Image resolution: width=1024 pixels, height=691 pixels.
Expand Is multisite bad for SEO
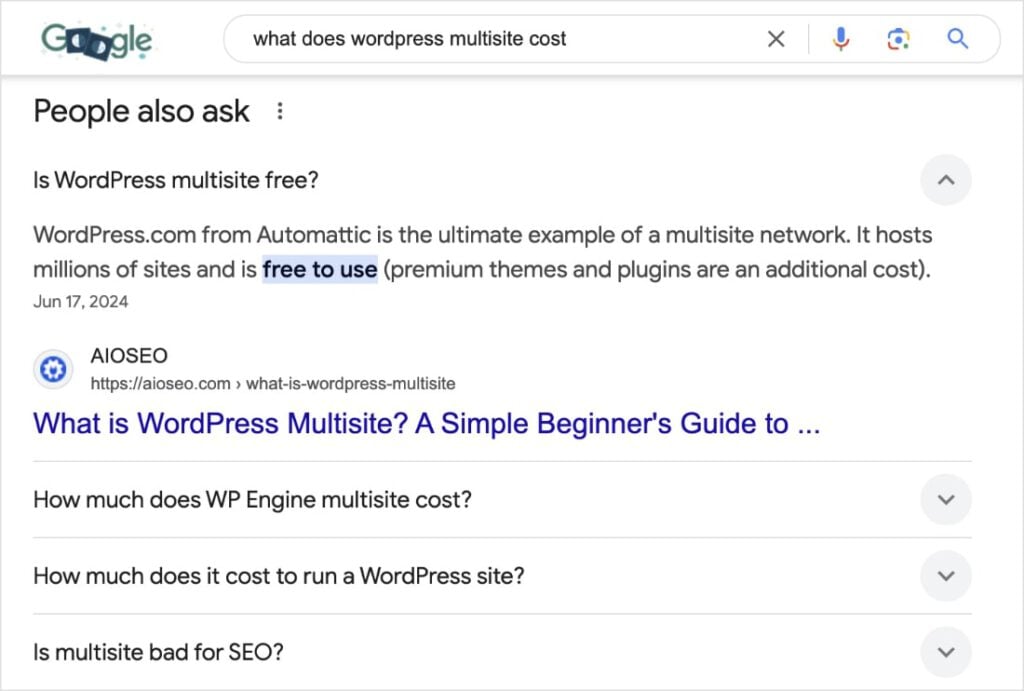point(945,652)
